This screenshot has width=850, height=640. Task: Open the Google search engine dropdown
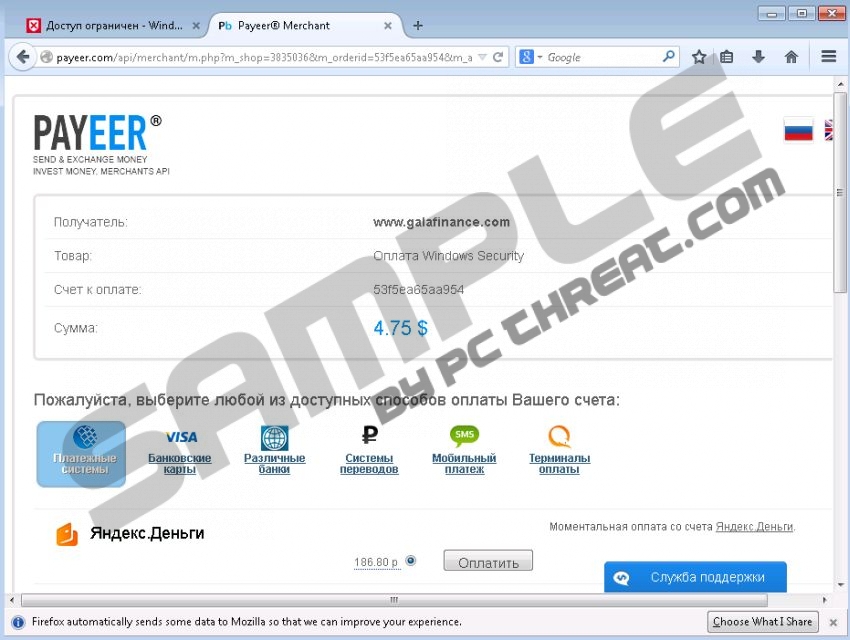pyautogui.click(x=531, y=57)
